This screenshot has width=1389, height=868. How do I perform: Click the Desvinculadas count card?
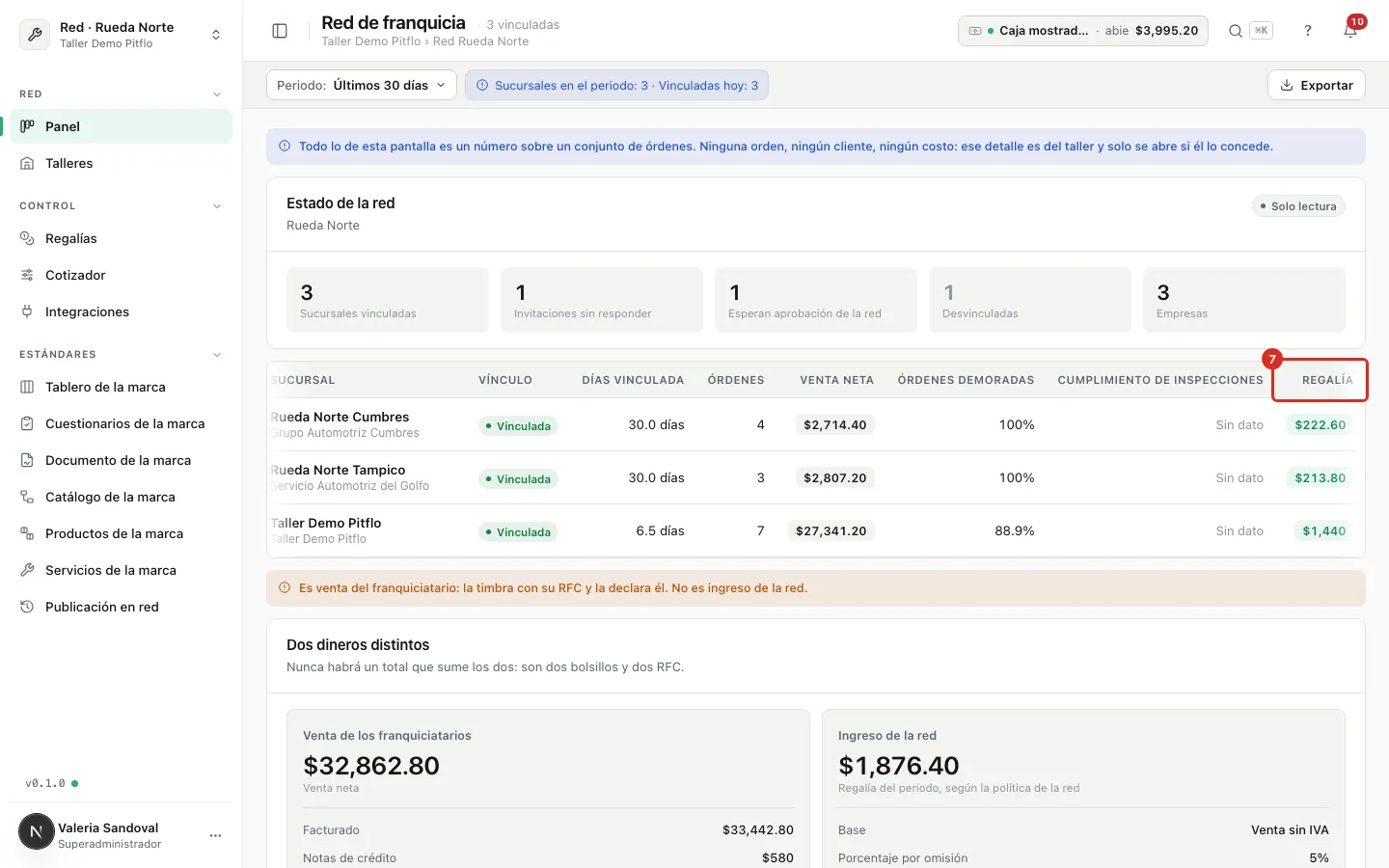pyautogui.click(x=1030, y=300)
